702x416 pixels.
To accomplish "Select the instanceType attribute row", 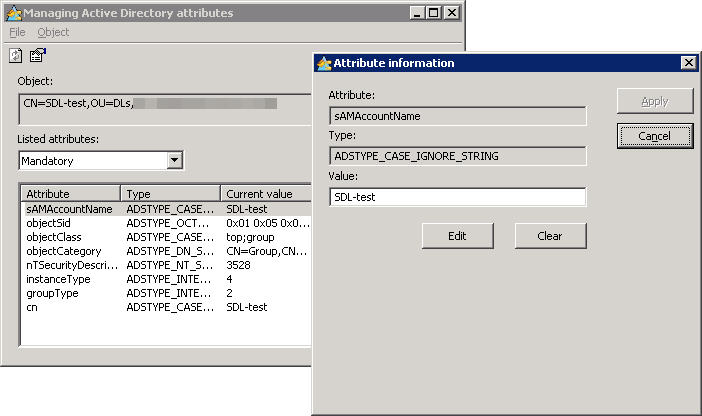I will coord(166,279).
